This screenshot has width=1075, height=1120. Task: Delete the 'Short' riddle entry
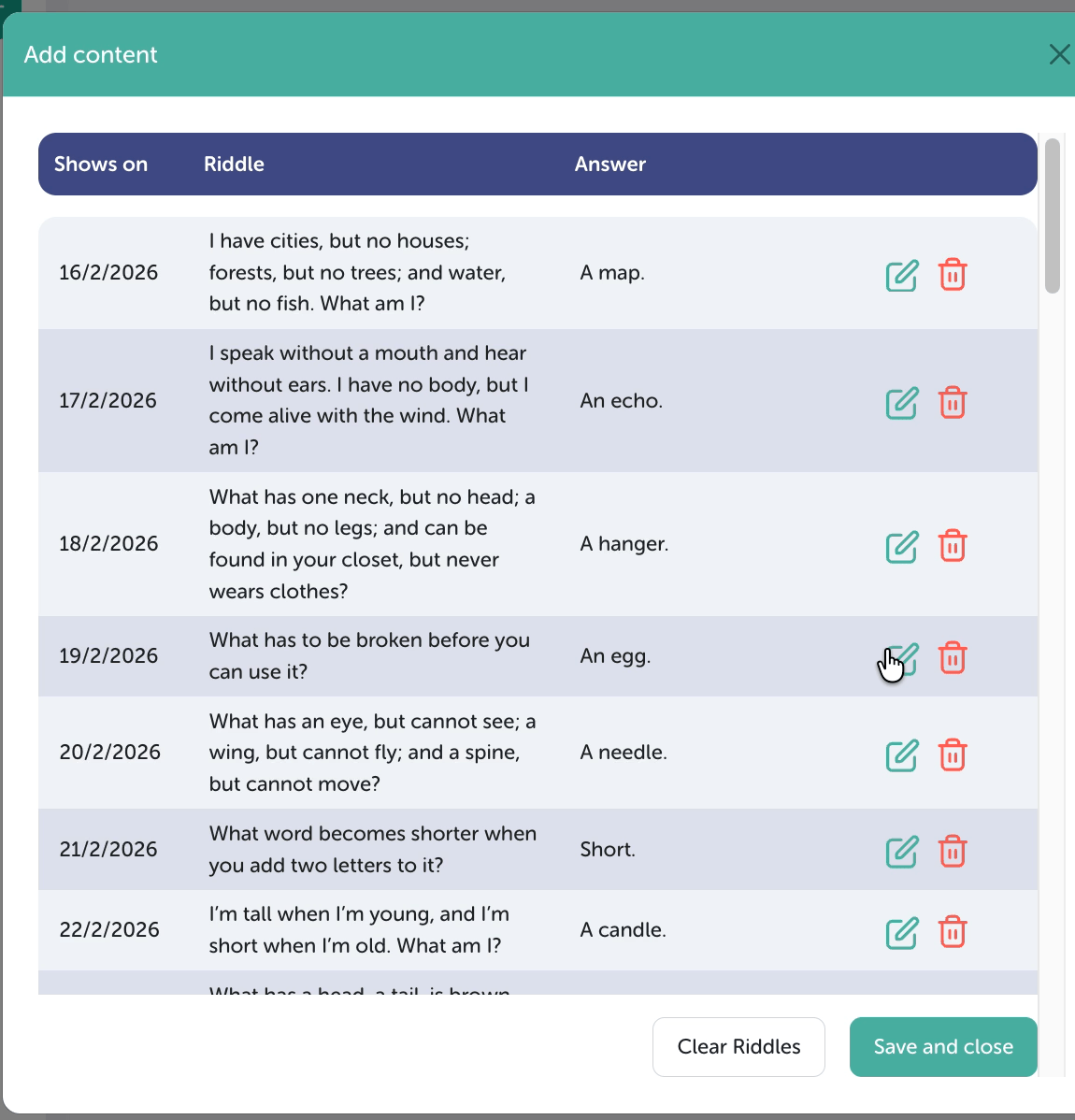[x=953, y=852]
